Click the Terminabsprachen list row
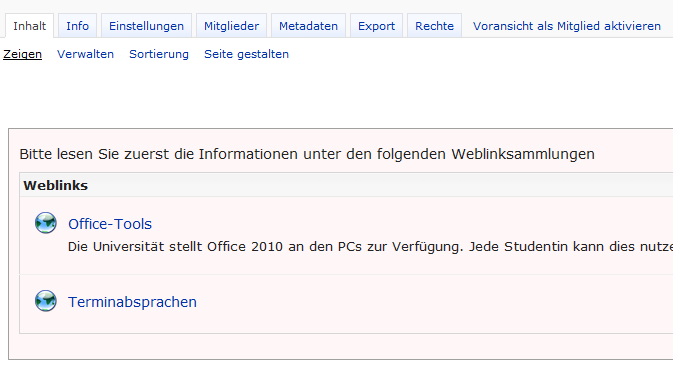The height and width of the screenshot is (376, 673). pos(346,304)
